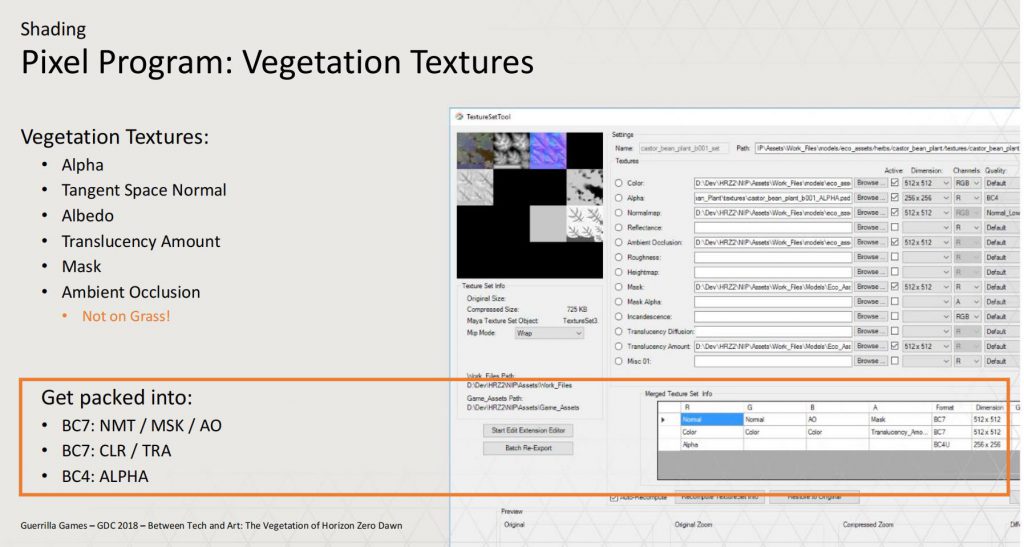Uncheck the Active checkbox for Alpha
Image resolution: width=1024 pixels, height=547 pixels.
click(x=895, y=198)
